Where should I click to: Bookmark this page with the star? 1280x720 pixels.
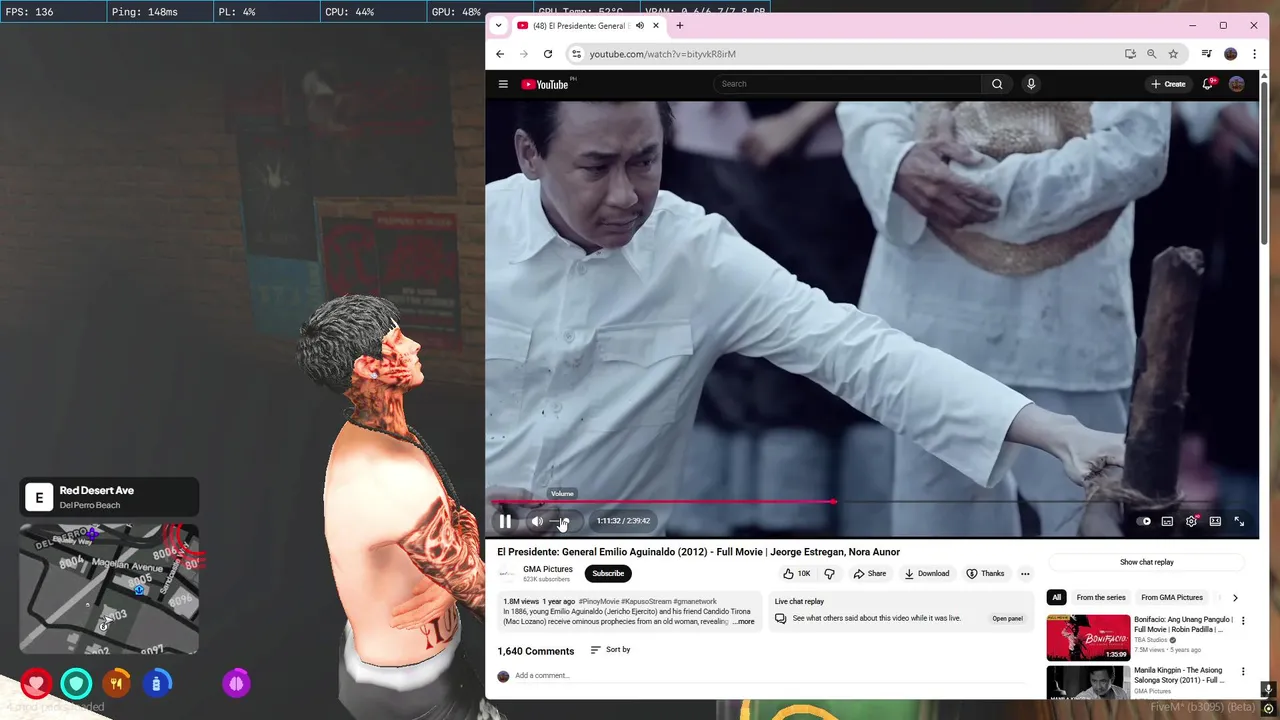(x=1173, y=54)
